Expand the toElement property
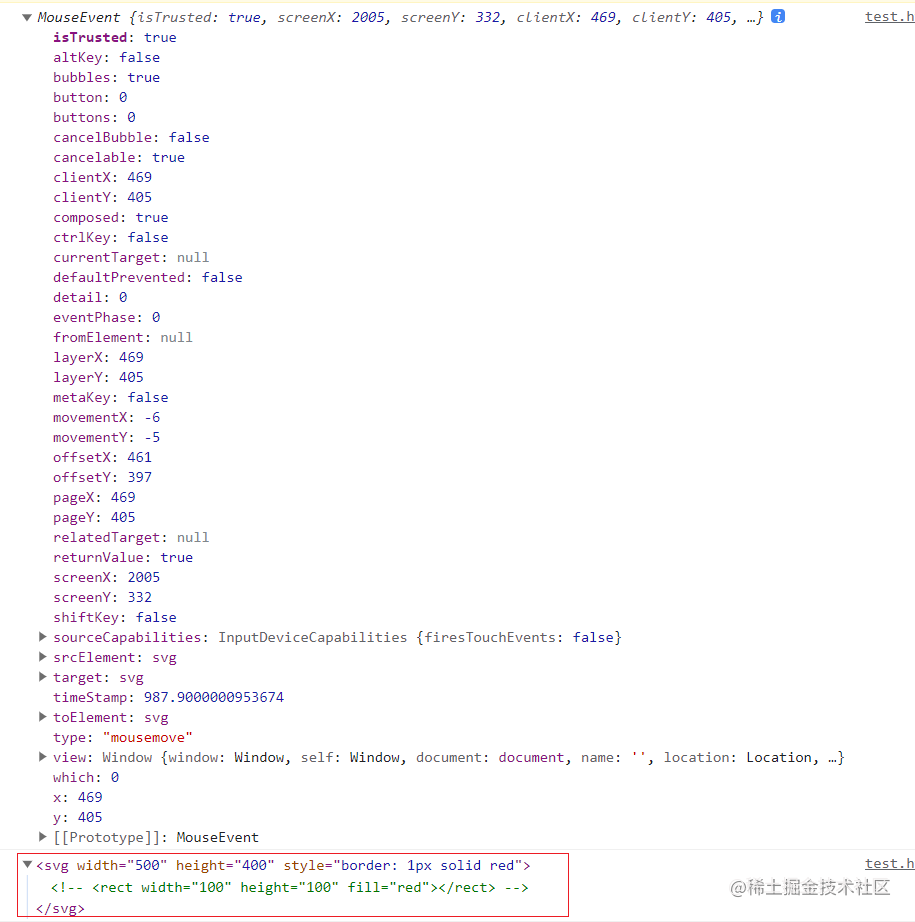Screen dimensions: 915x922 point(42,717)
